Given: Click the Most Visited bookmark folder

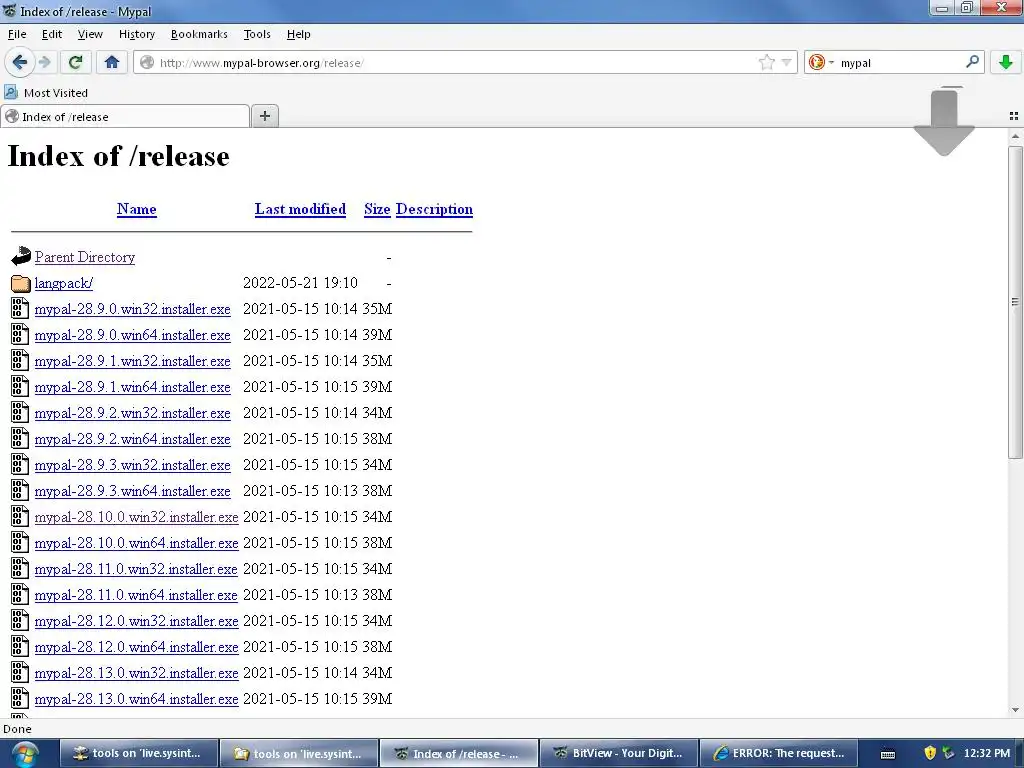Looking at the screenshot, I should [x=46, y=93].
